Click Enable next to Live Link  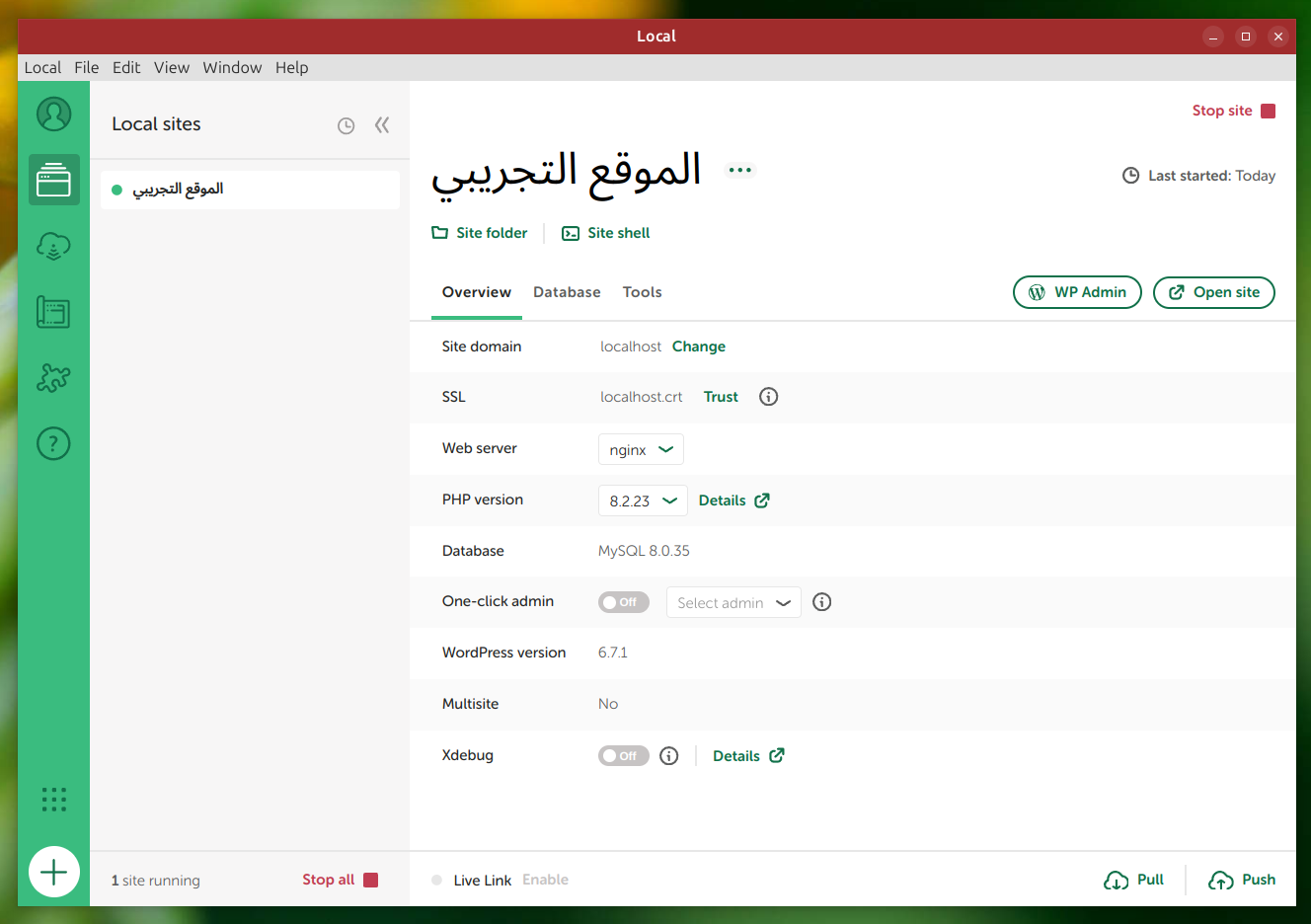pos(545,880)
